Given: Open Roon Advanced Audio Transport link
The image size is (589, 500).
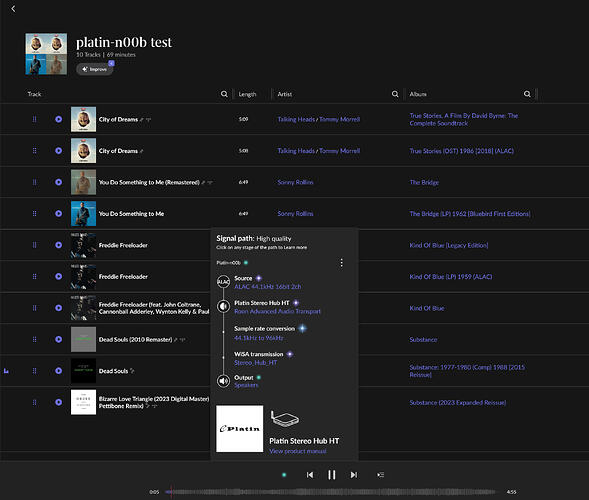Looking at the screenshot, I should point(277,311).
